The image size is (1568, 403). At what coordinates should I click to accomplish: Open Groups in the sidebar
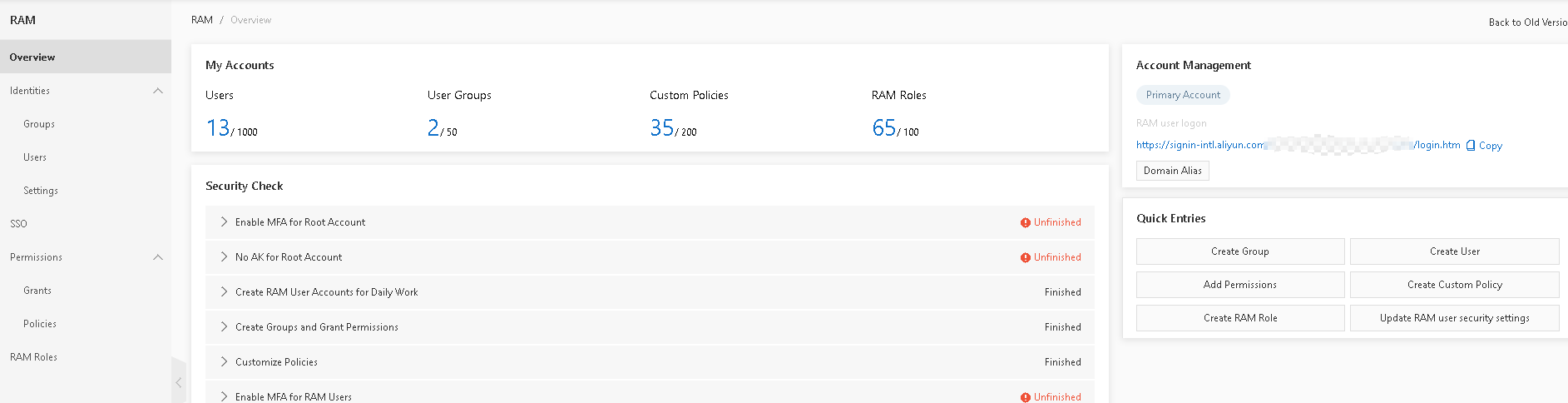(x=39, y=124)
